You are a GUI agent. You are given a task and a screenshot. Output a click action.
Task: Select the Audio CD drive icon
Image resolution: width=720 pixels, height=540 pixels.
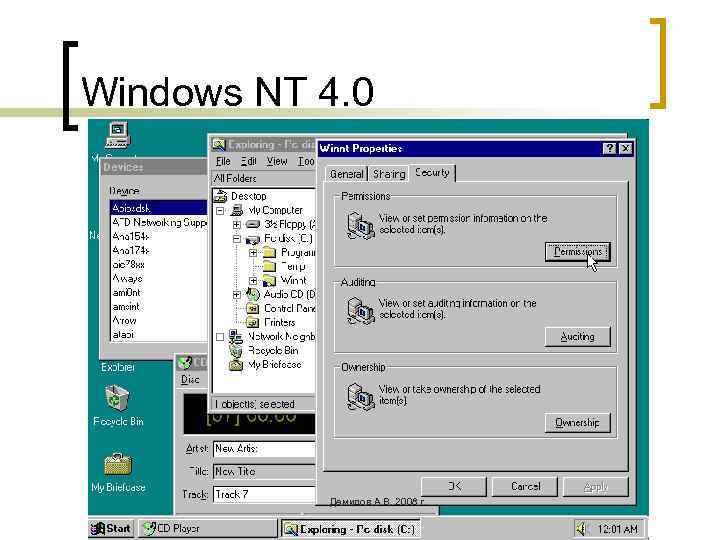253,294
